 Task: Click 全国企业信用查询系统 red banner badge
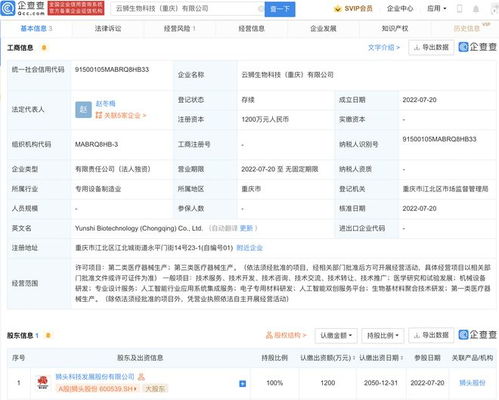coord(76,8)
